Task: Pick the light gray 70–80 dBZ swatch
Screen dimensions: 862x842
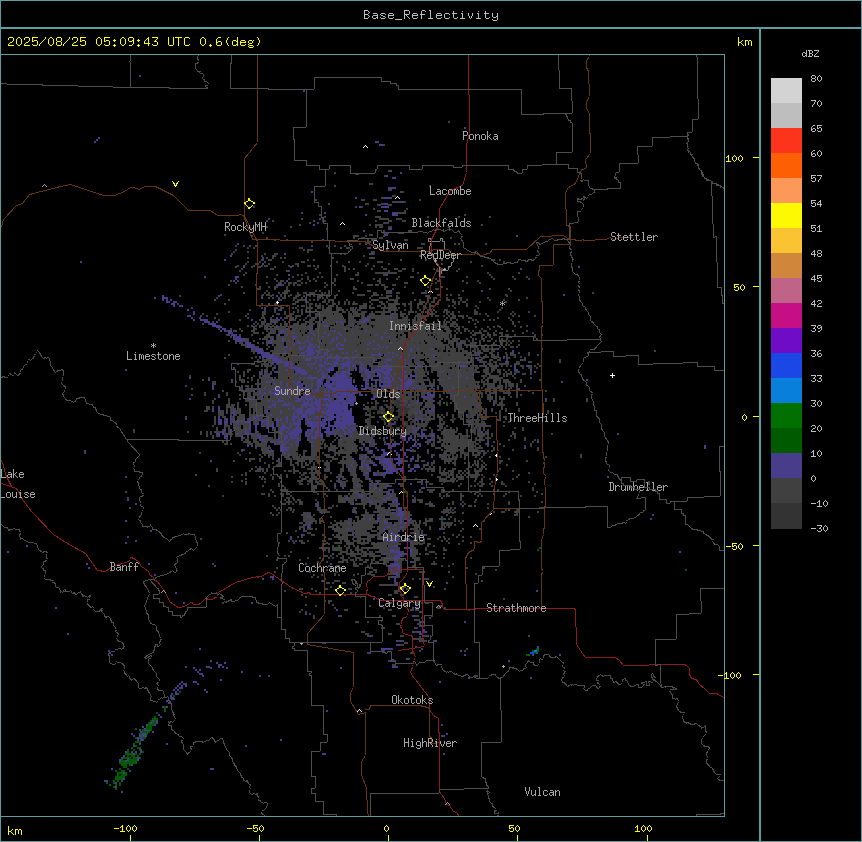Action: tap(786, 91)
